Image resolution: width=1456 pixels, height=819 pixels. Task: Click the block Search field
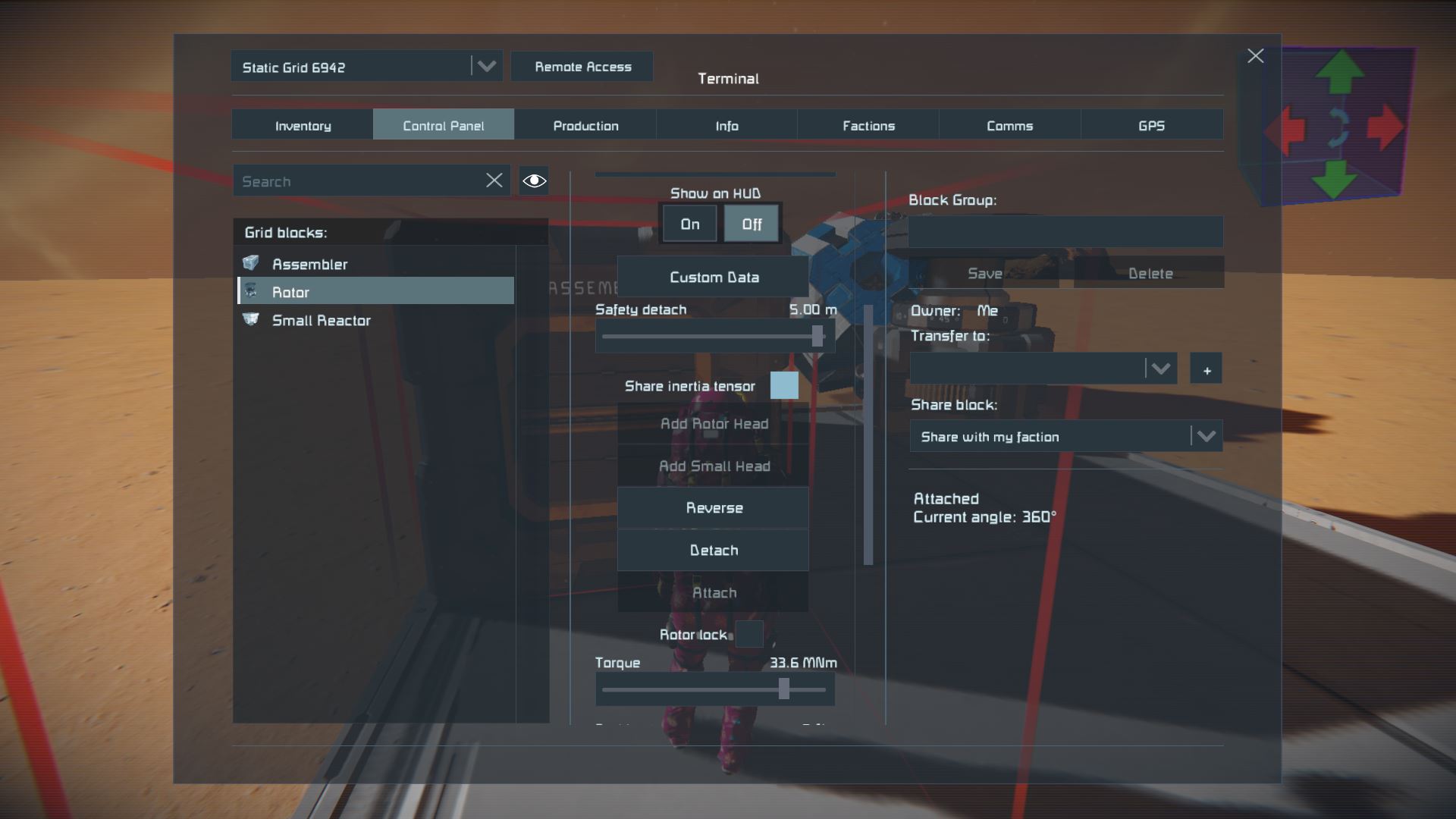(x=356, y=181)
